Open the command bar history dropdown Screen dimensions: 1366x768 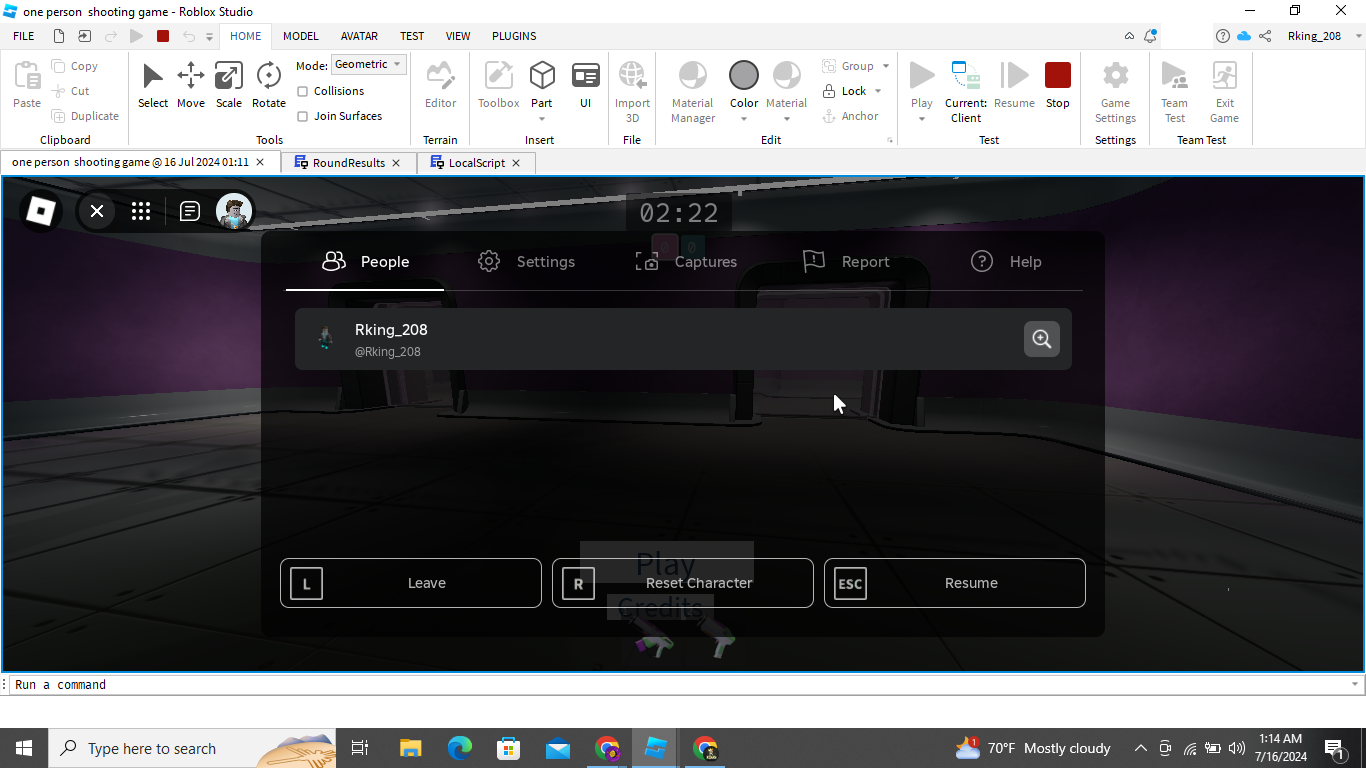(1355, 685)
